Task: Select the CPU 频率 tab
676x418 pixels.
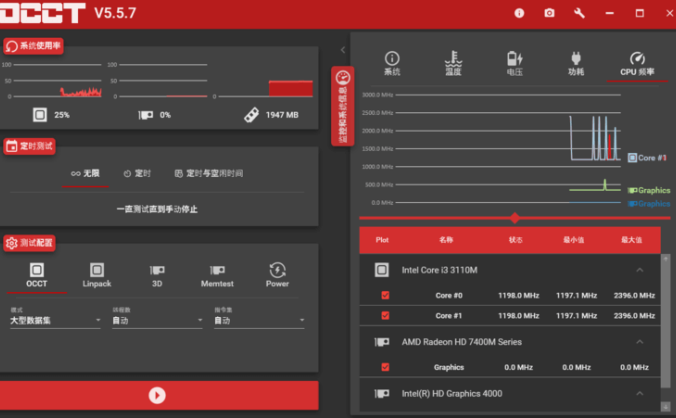Action: pyautogui.click(x=637, y=63)
